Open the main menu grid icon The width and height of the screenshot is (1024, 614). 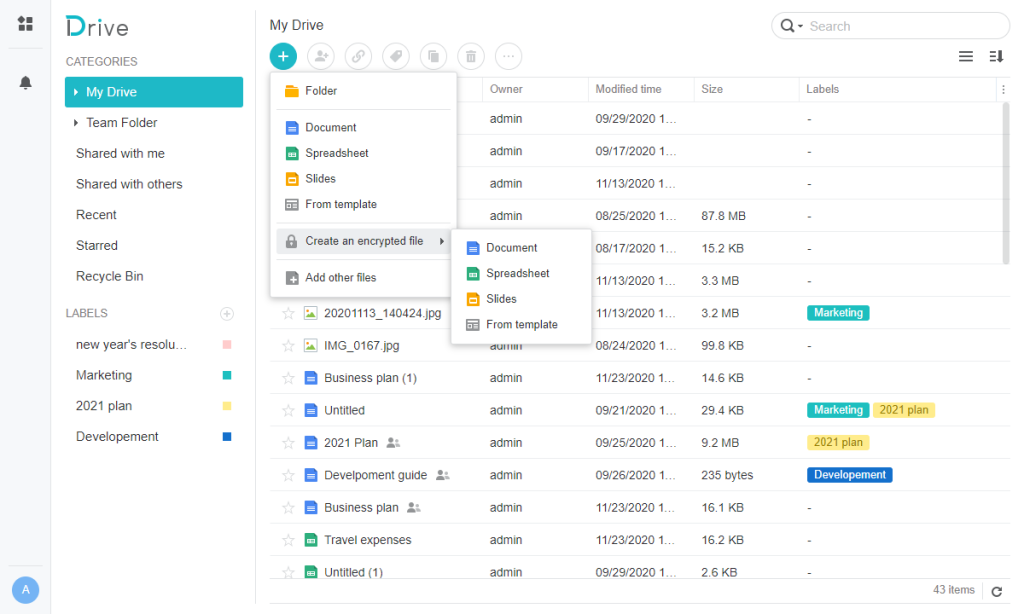(x=25, y=24)
